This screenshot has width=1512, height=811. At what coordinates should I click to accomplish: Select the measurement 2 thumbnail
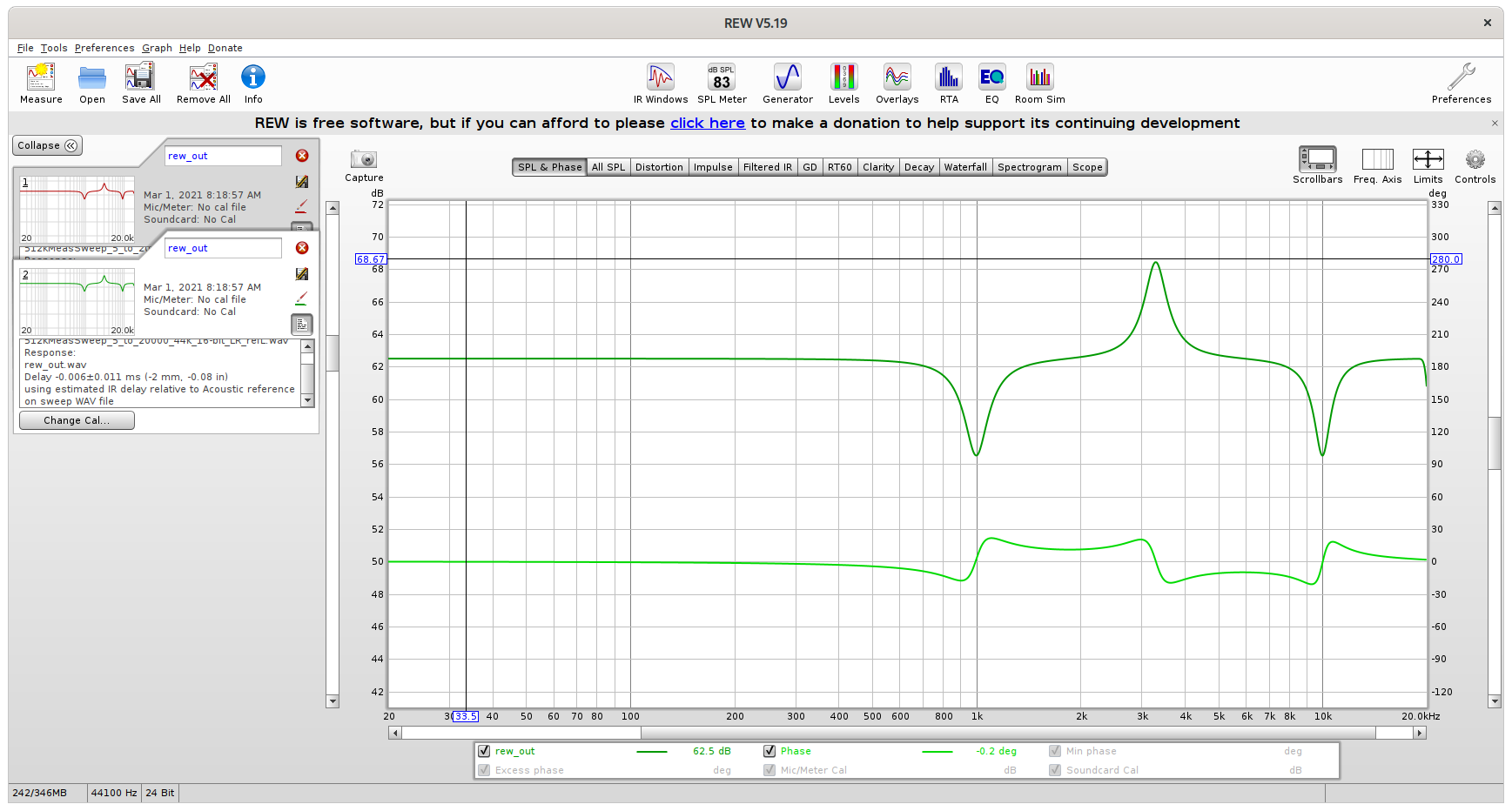tap(77, 302)
